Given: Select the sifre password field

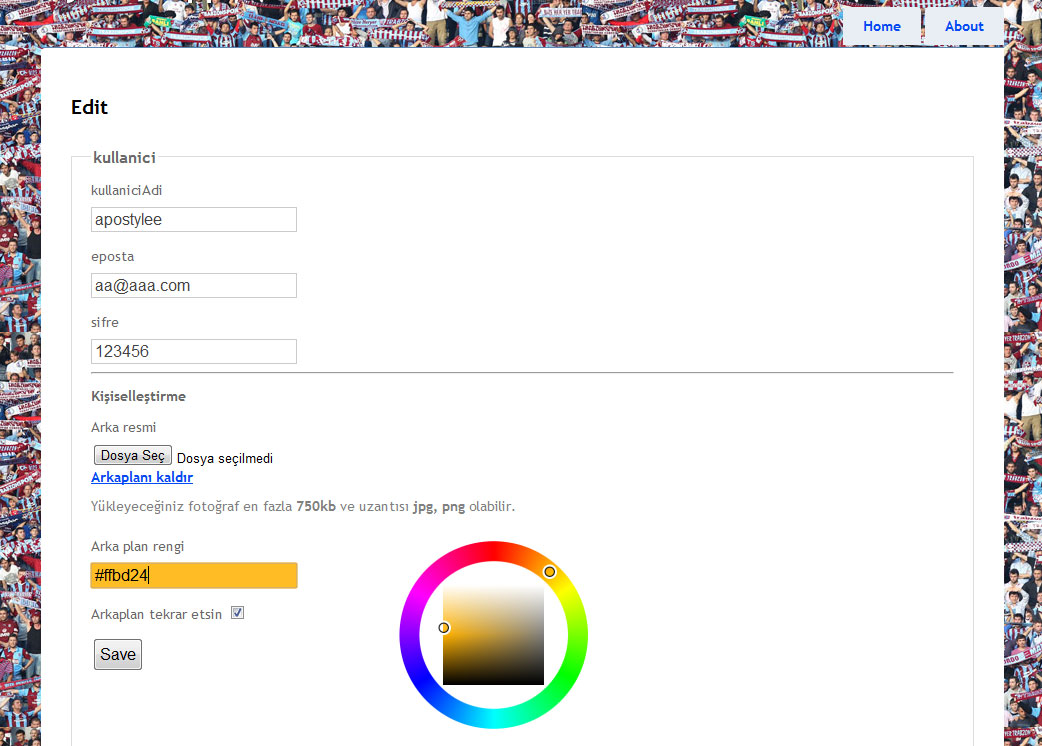Looking at the screenshot, I should tap(194, 351).
